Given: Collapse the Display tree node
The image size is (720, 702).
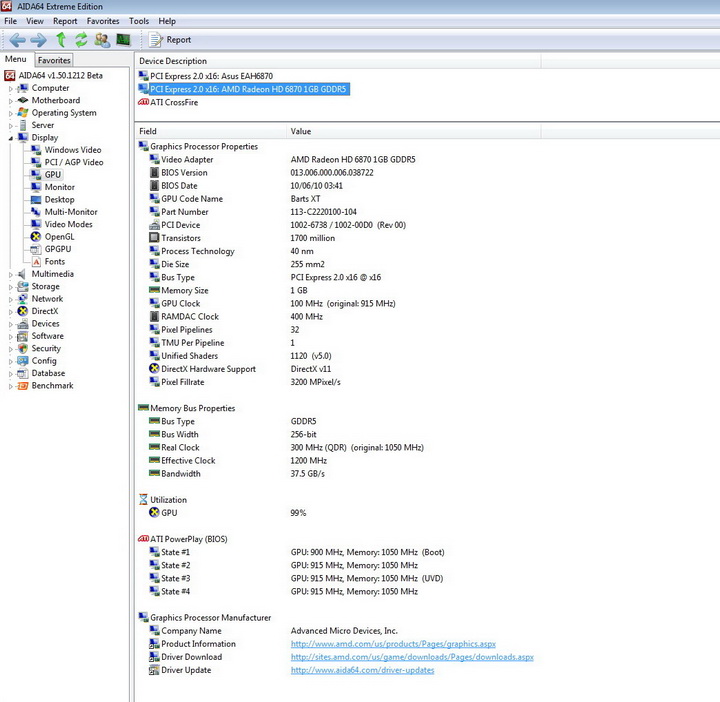Looking at the screenshot, I should [10, 138].
